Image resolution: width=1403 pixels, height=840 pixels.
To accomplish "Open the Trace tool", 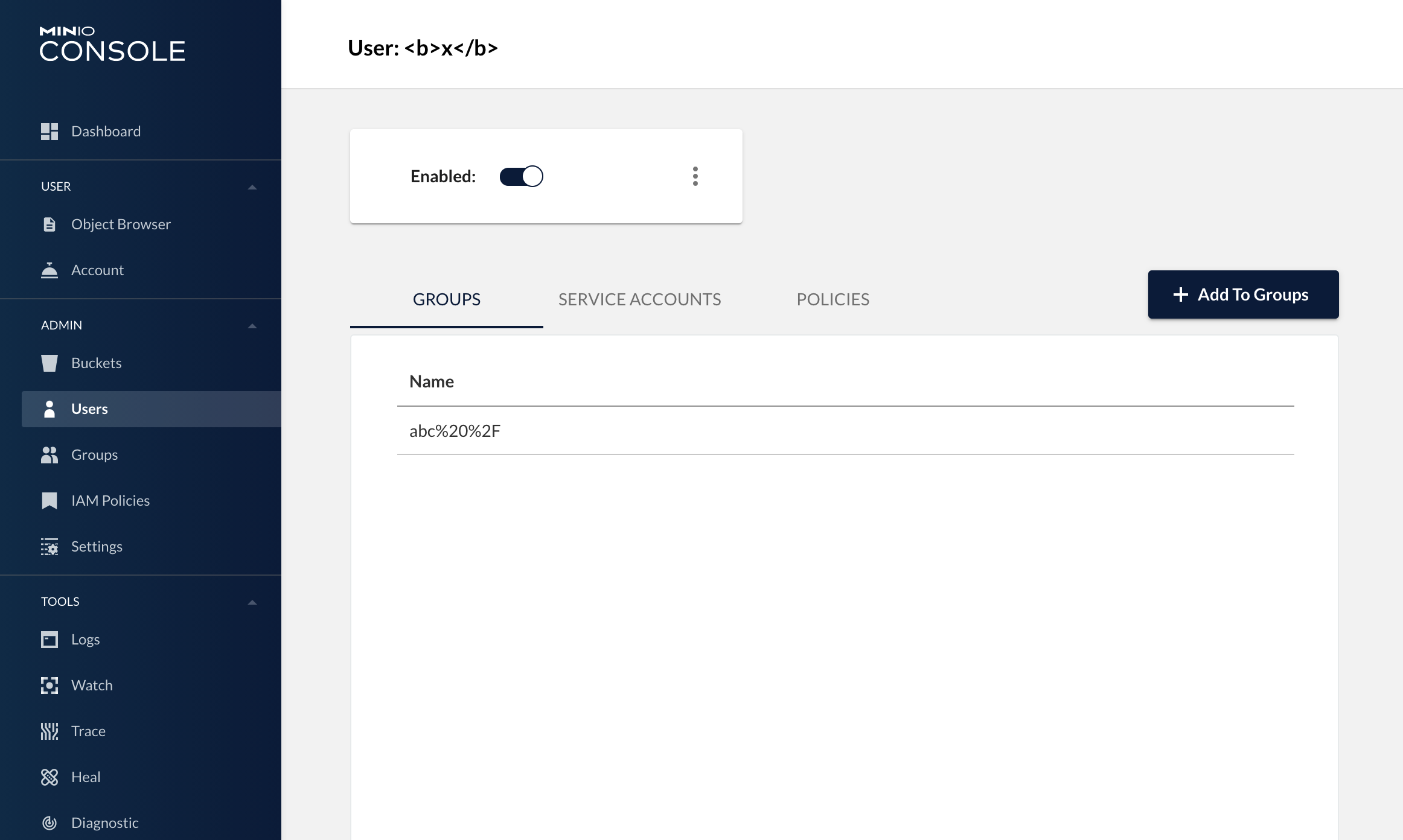I will 151,731.
